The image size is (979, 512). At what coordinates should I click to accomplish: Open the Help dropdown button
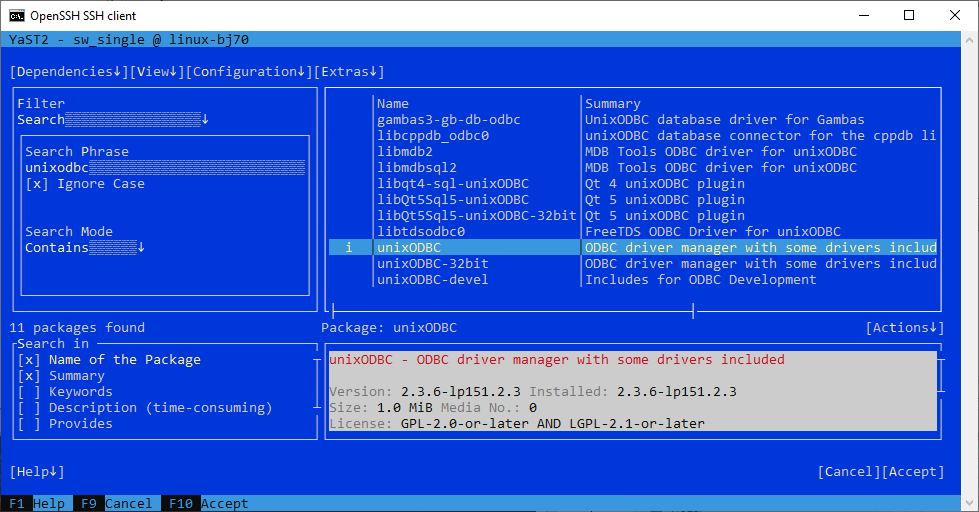coord(37,471)
